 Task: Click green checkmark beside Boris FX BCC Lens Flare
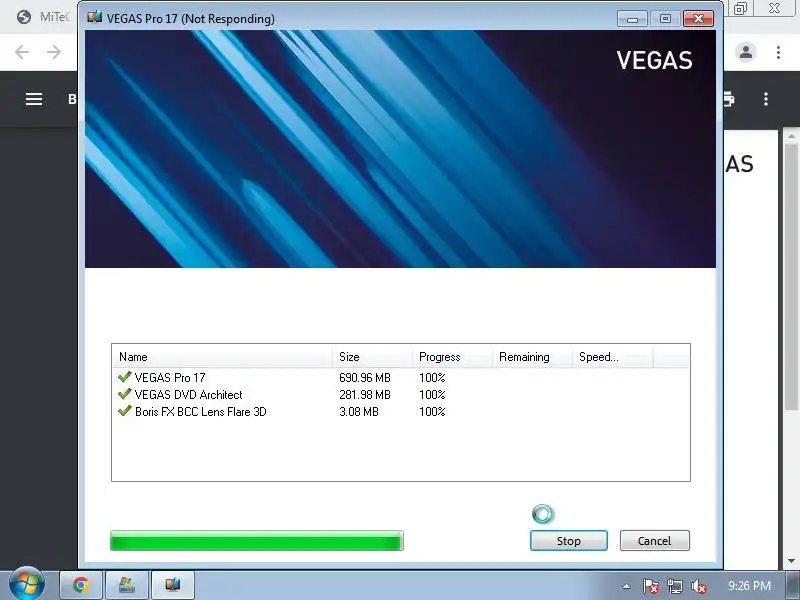(x=124, y=411)
